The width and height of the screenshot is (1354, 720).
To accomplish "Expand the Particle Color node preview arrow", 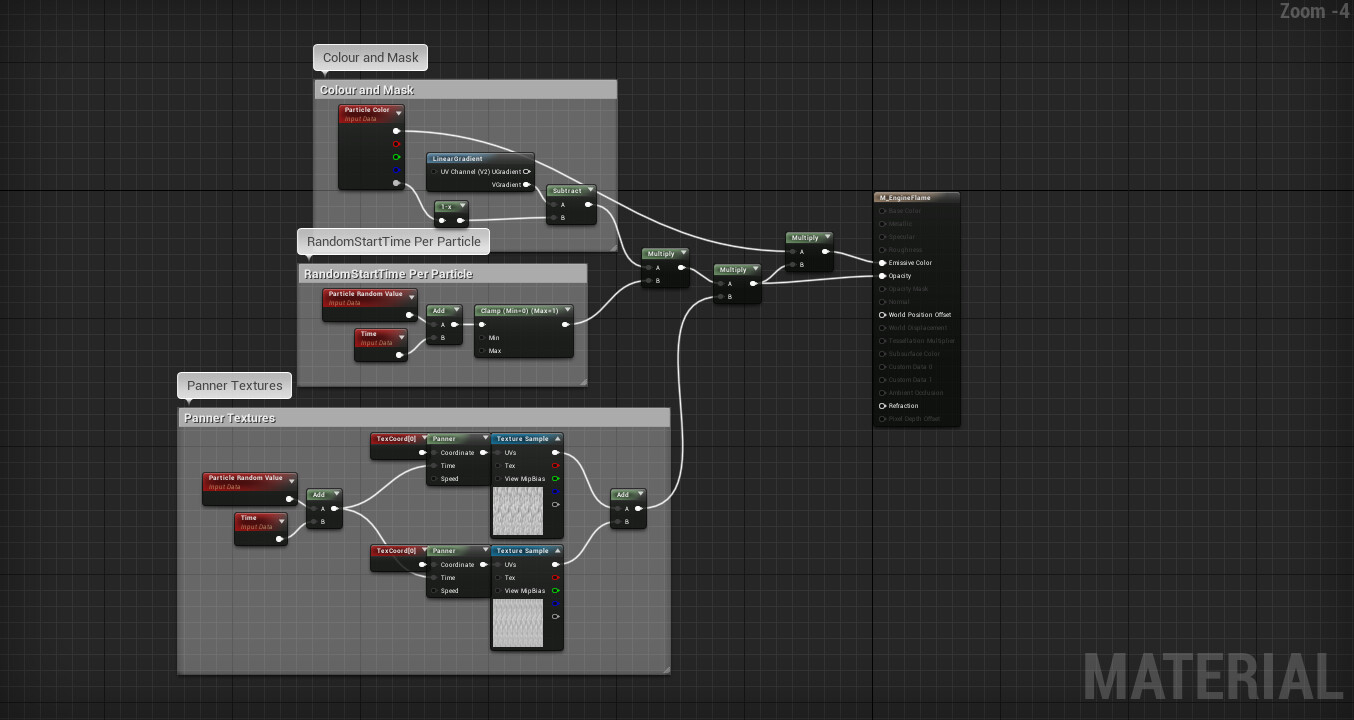I will 398,114.
